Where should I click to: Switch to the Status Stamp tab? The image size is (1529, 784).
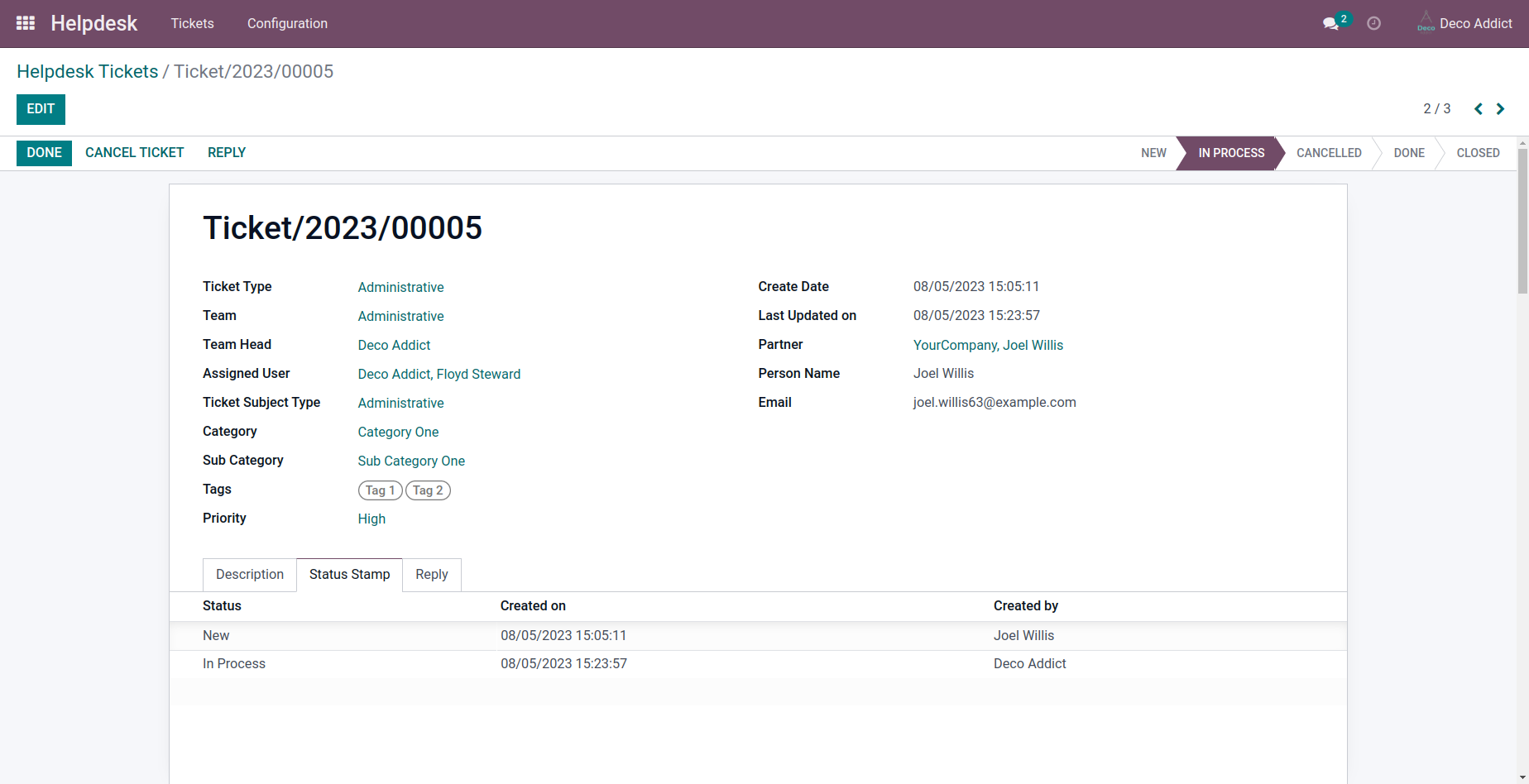pyautogui.click(x=349, y=575)
